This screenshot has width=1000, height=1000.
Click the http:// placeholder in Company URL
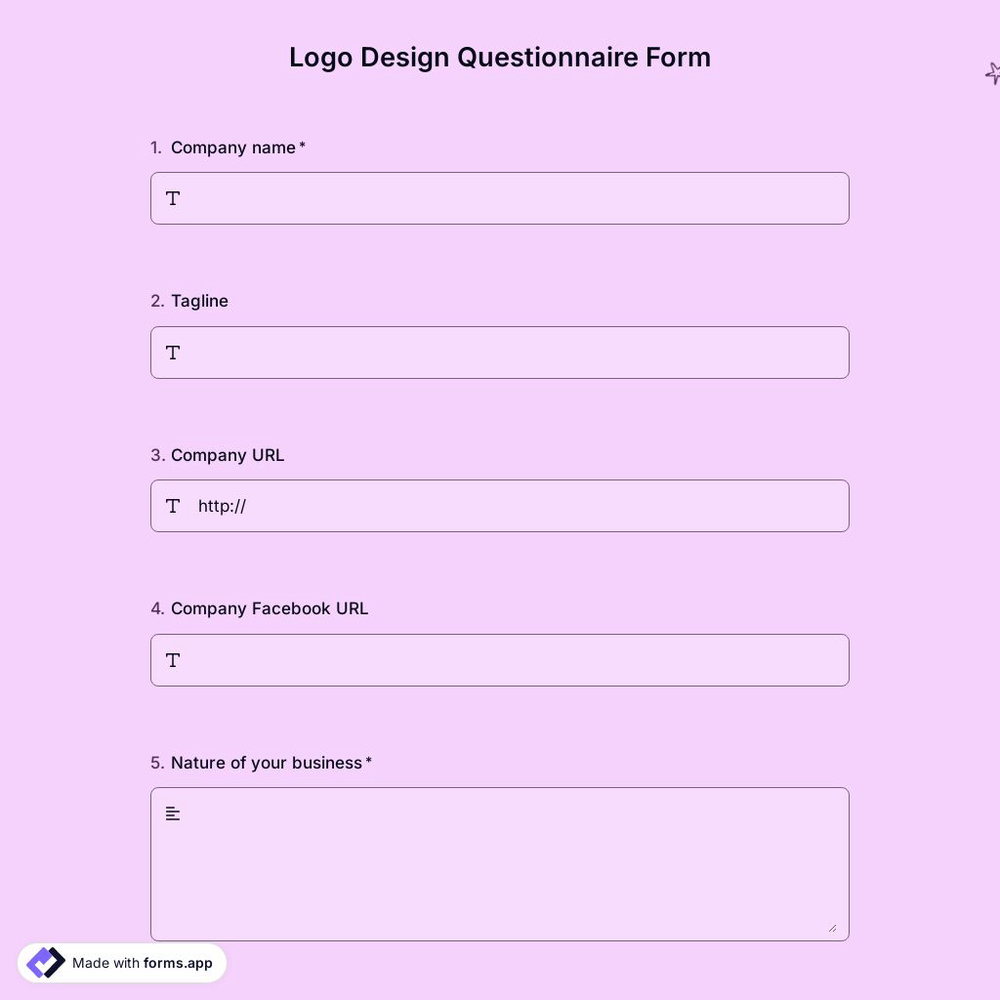(x=221, y=506)
